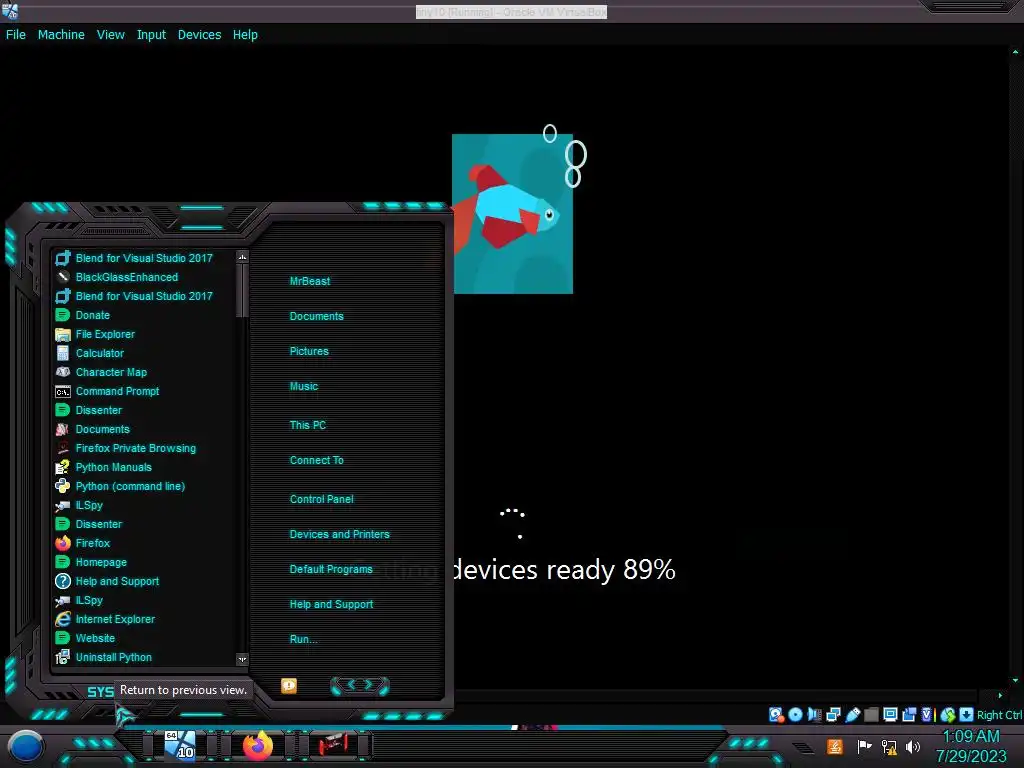
Task: Open Control Panel
Action: click(321, 499)
